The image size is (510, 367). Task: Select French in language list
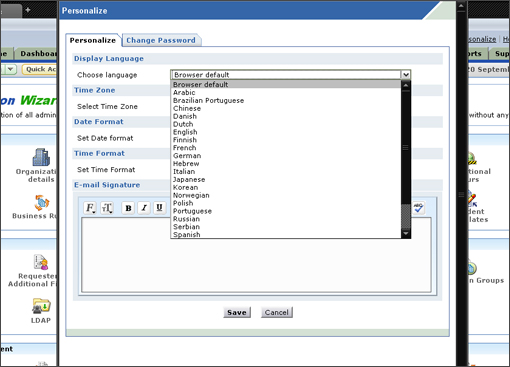tap(286, 148)
